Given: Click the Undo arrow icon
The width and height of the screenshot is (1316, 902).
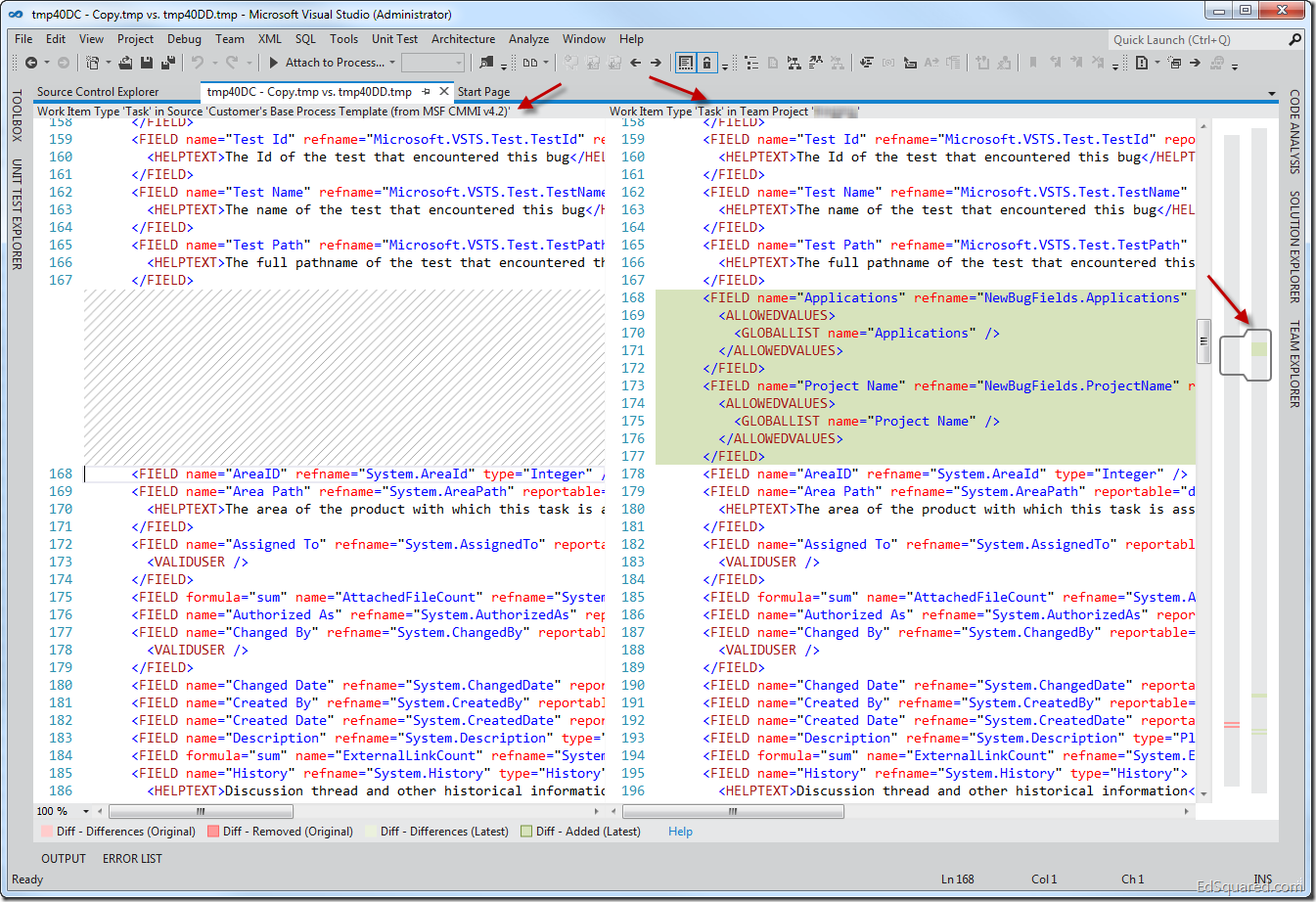Looking at the screenshot, I should tap(197, 63).
